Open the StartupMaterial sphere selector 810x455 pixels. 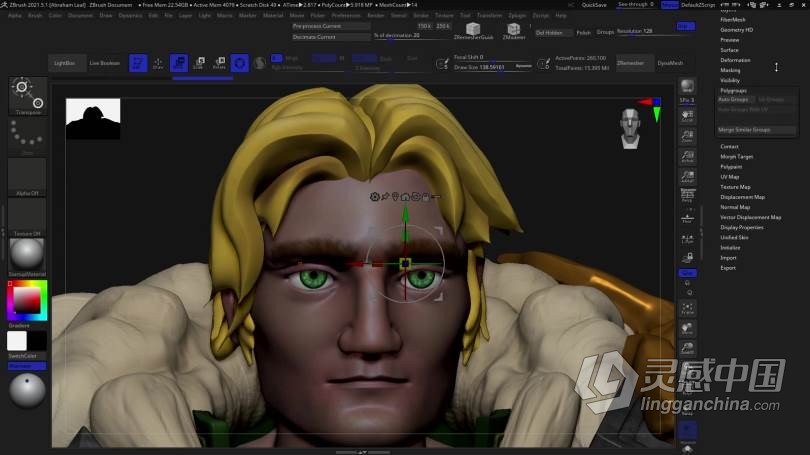click(27, 257)
